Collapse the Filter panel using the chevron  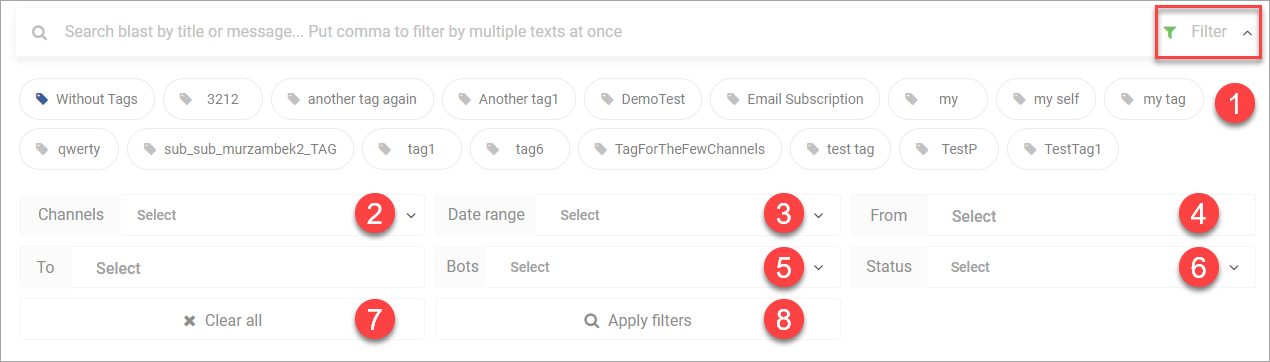[x=1247, y=33]
